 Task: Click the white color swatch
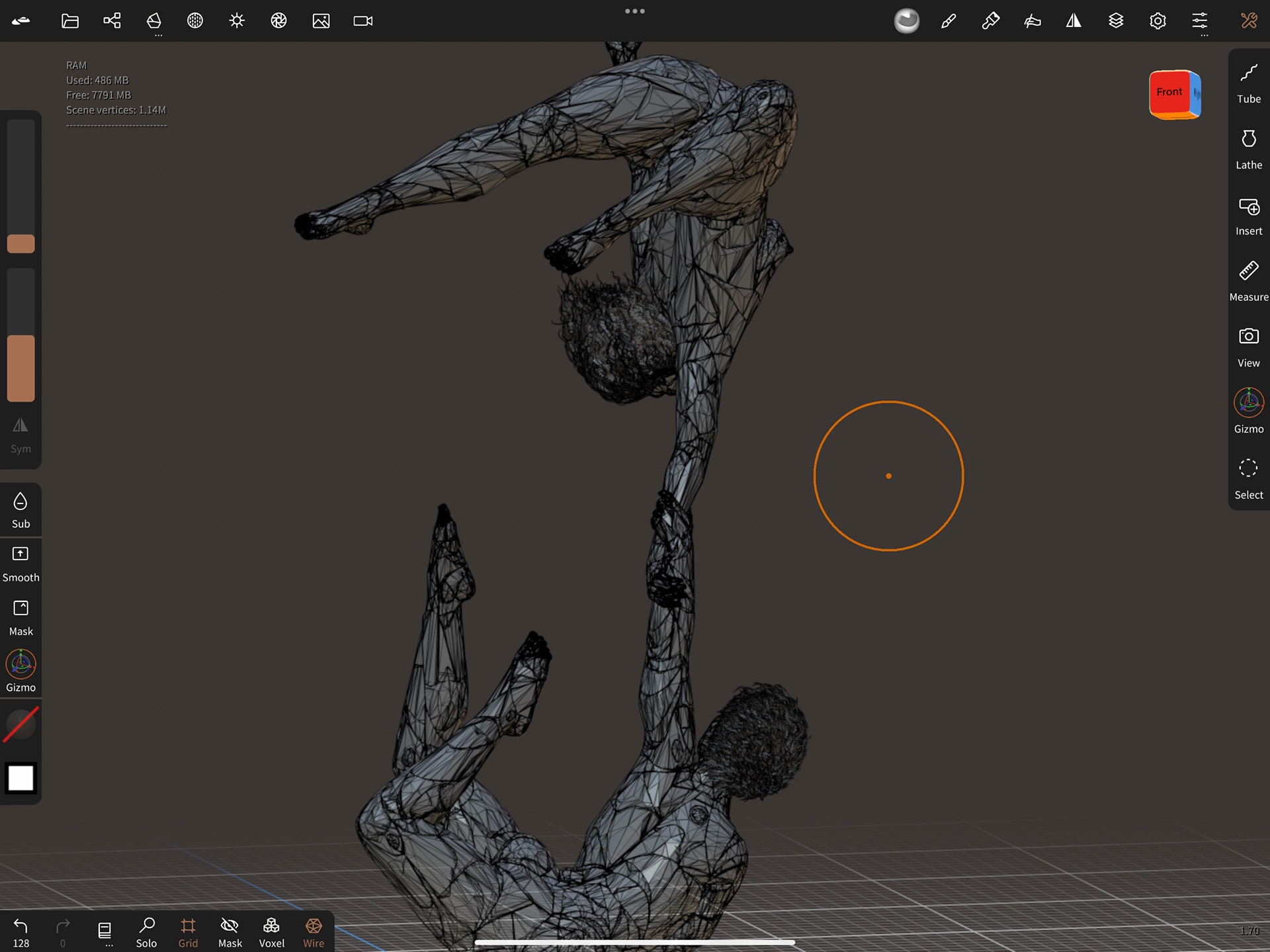pos(21,778)
